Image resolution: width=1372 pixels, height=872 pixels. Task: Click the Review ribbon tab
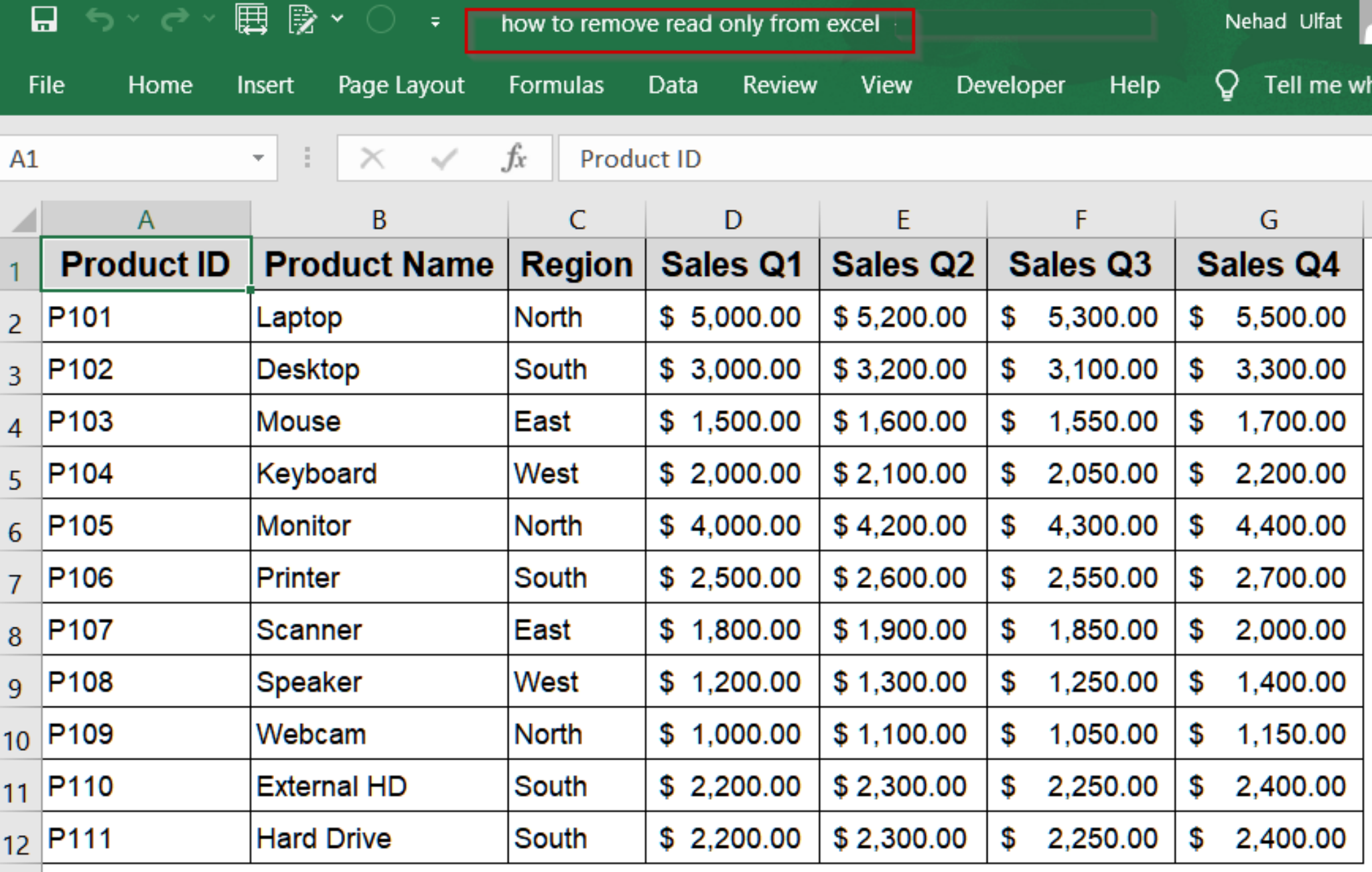click(779, 85)
